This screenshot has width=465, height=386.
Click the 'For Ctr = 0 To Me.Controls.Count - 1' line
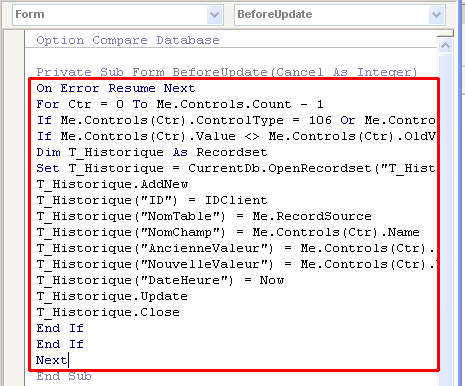point(180,104)
